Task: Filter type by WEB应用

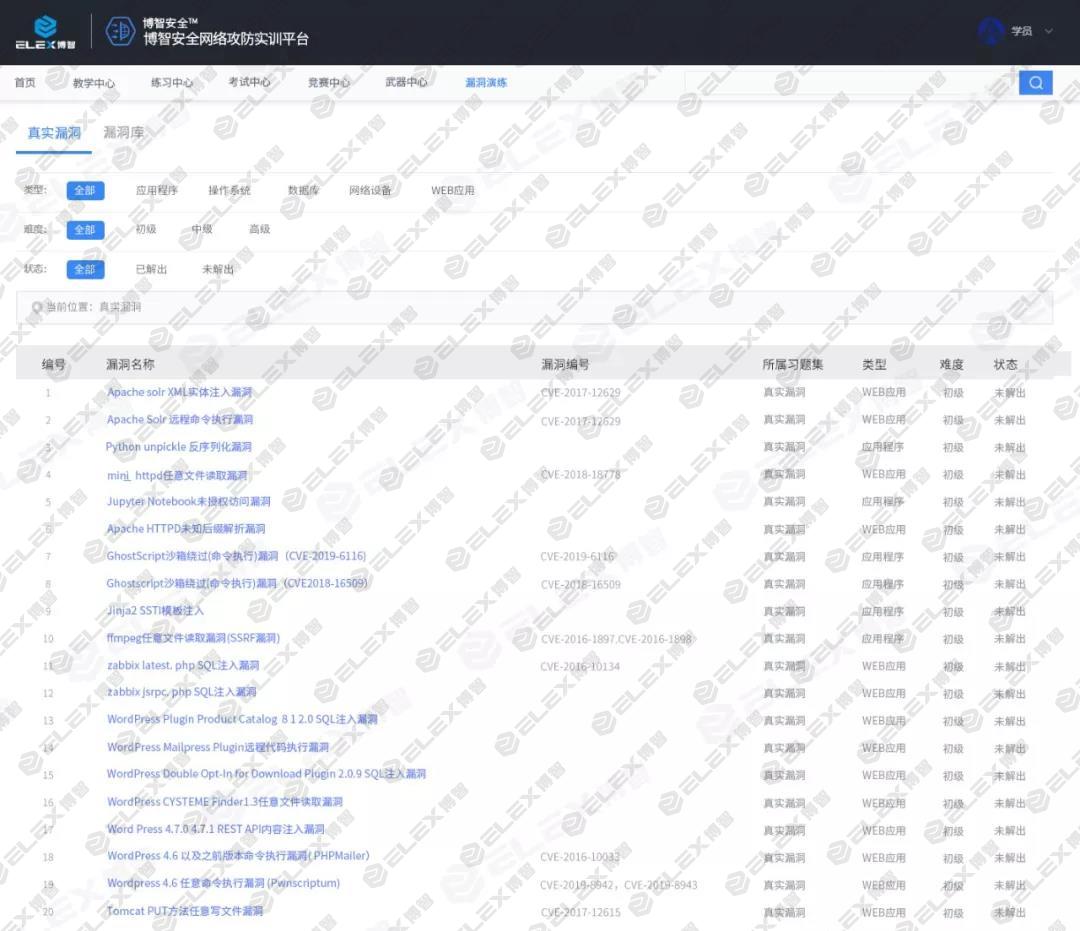Action: (x=453, y=191)
